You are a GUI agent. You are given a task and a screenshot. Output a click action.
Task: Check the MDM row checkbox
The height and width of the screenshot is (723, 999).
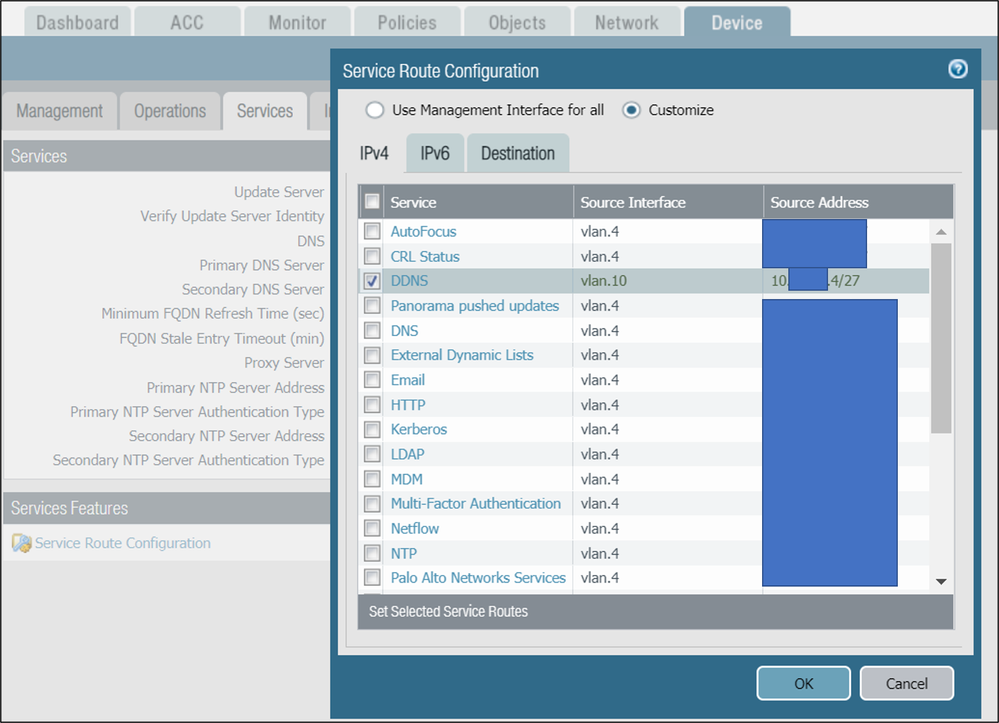point(372,479)
